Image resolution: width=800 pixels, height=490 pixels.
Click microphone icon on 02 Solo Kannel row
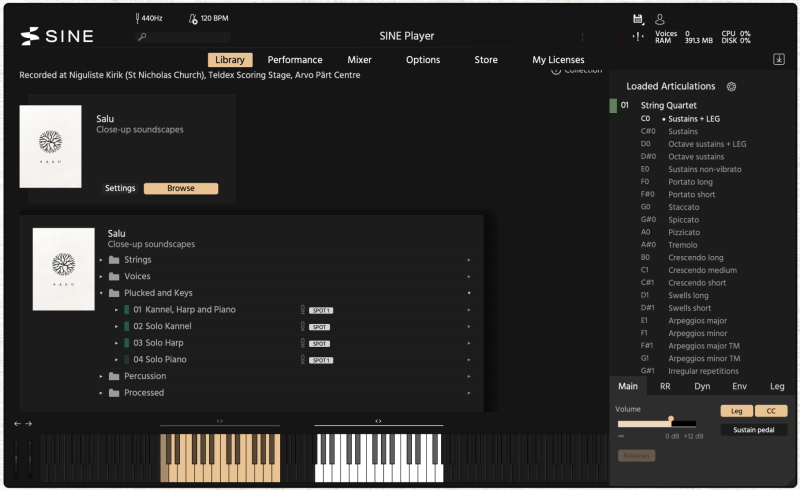pyautogui.click(x=303, y=326)
